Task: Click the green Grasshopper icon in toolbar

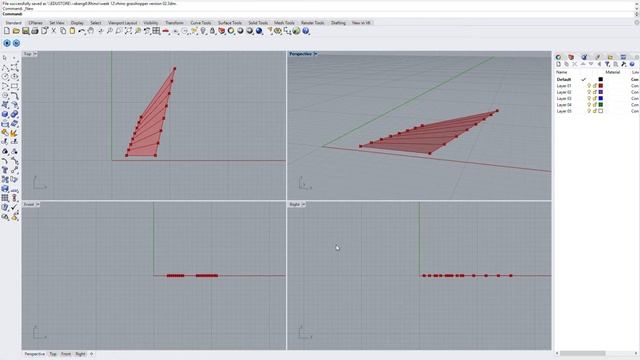Action: 296,31
